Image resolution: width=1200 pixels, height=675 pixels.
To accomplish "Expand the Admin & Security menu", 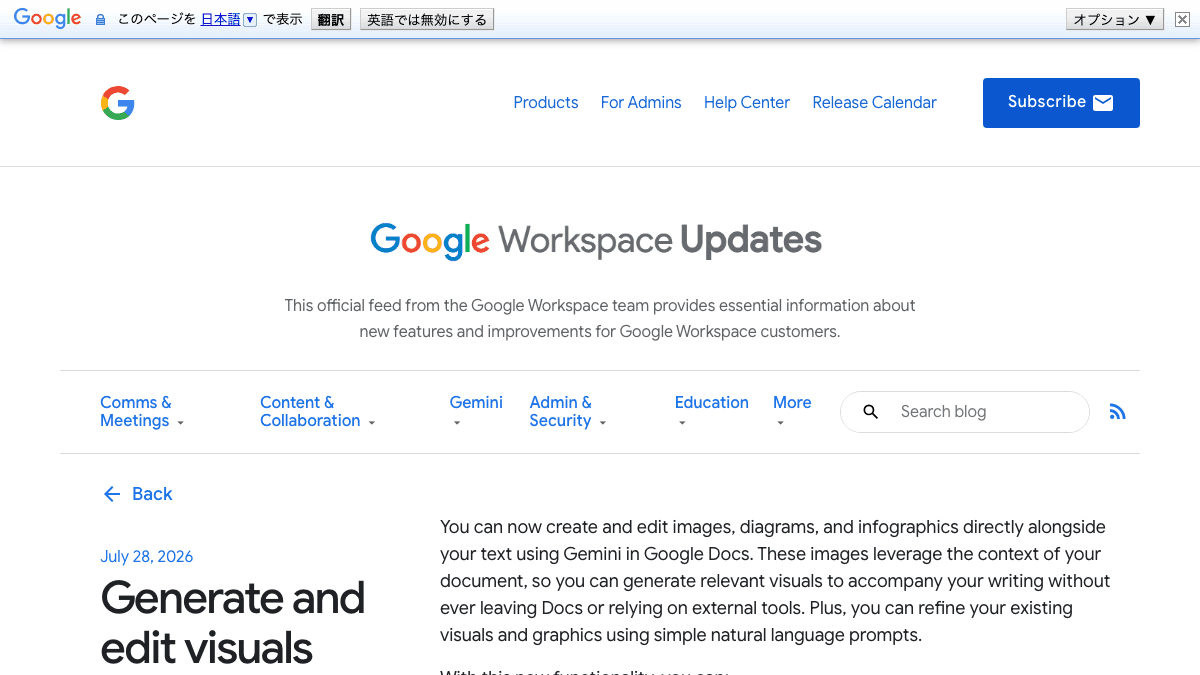I will point(568,412).
